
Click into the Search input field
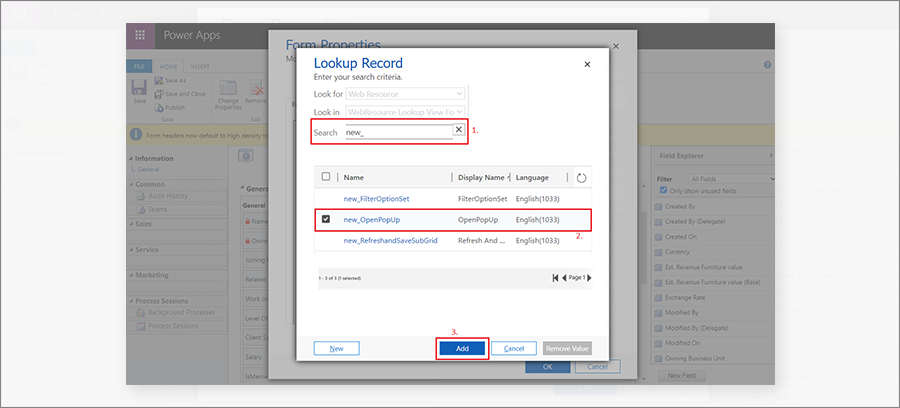[x=399, y=131]
